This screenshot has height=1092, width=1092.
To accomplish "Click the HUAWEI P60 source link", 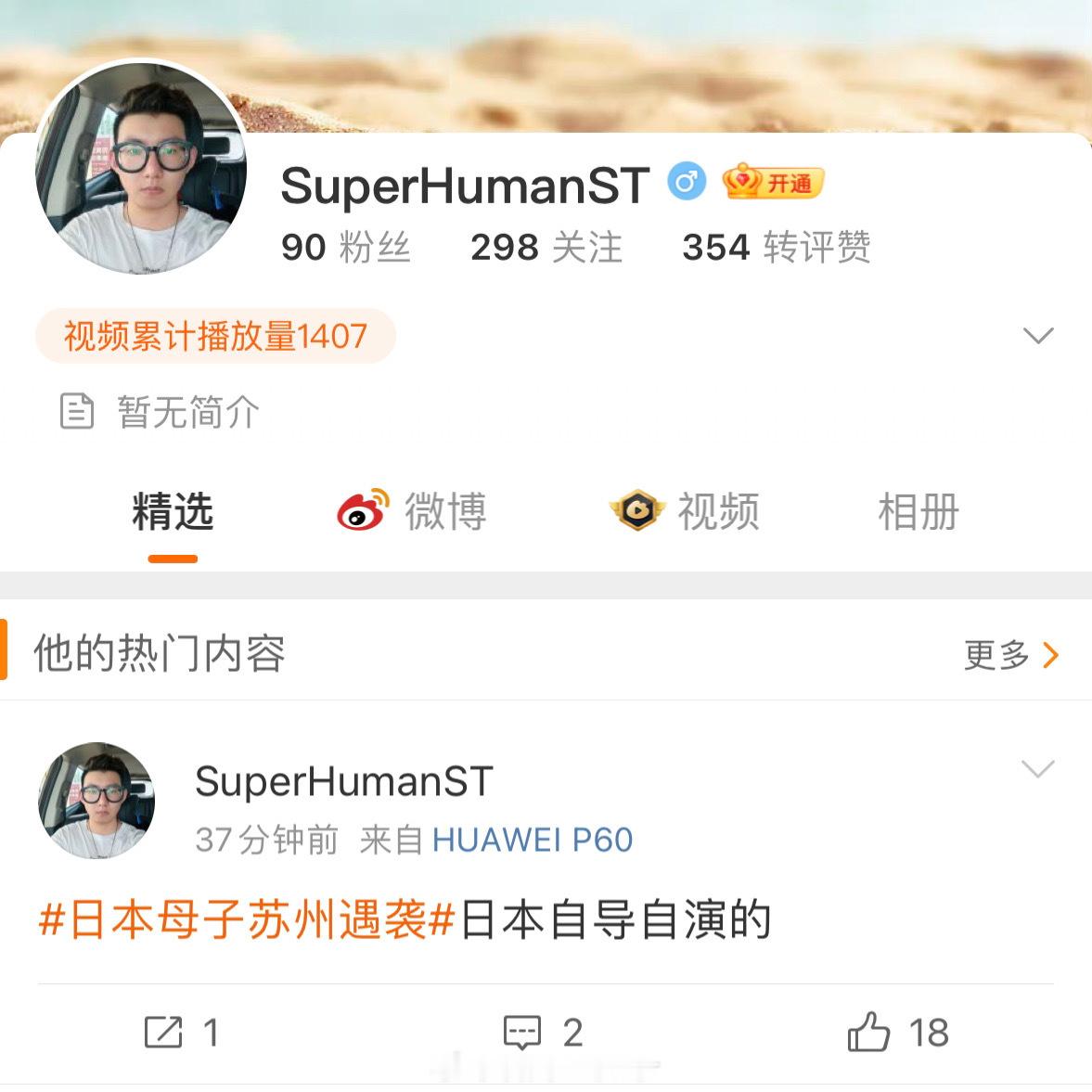I will pos(533,840).
